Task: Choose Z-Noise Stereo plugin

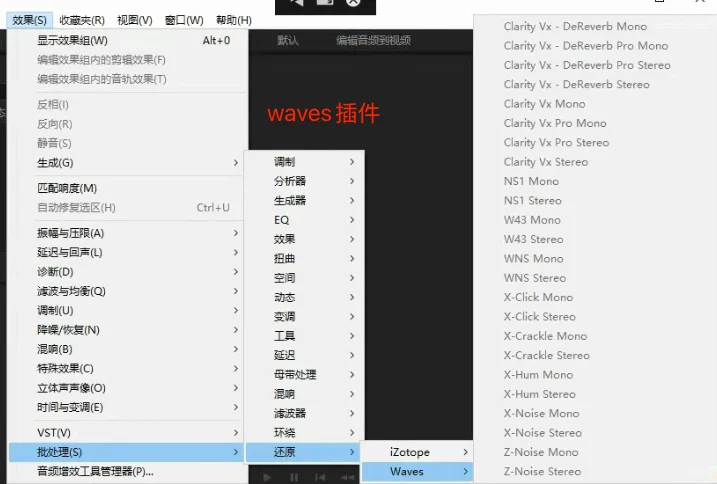Action: [x=542, y=471]
